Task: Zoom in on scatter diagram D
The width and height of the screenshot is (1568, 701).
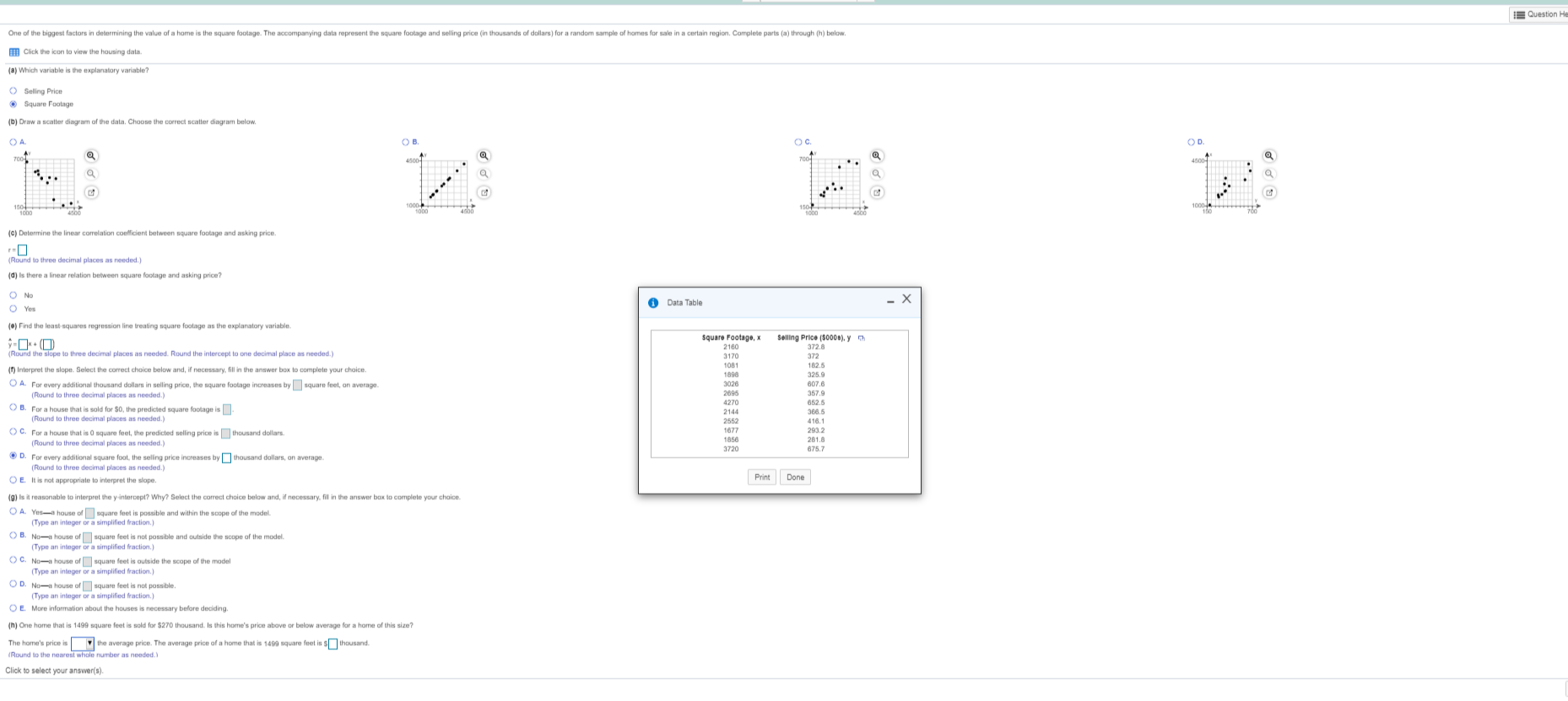Action: point(1270,156)
